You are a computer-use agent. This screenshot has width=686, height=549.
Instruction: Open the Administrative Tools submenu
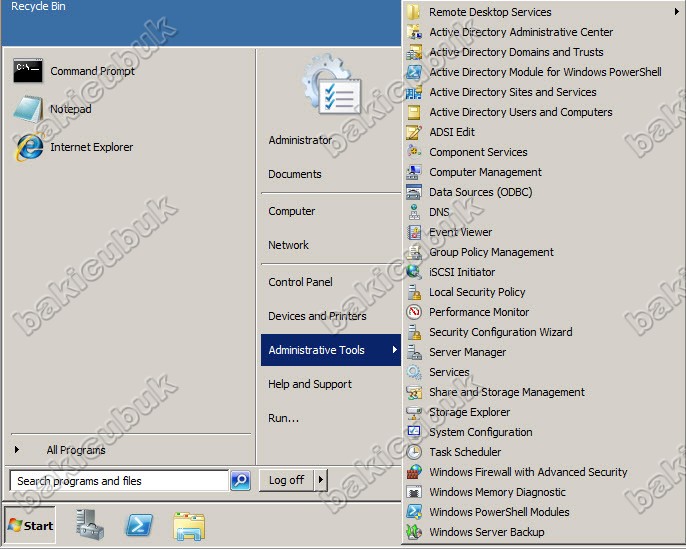coord(331,350)
